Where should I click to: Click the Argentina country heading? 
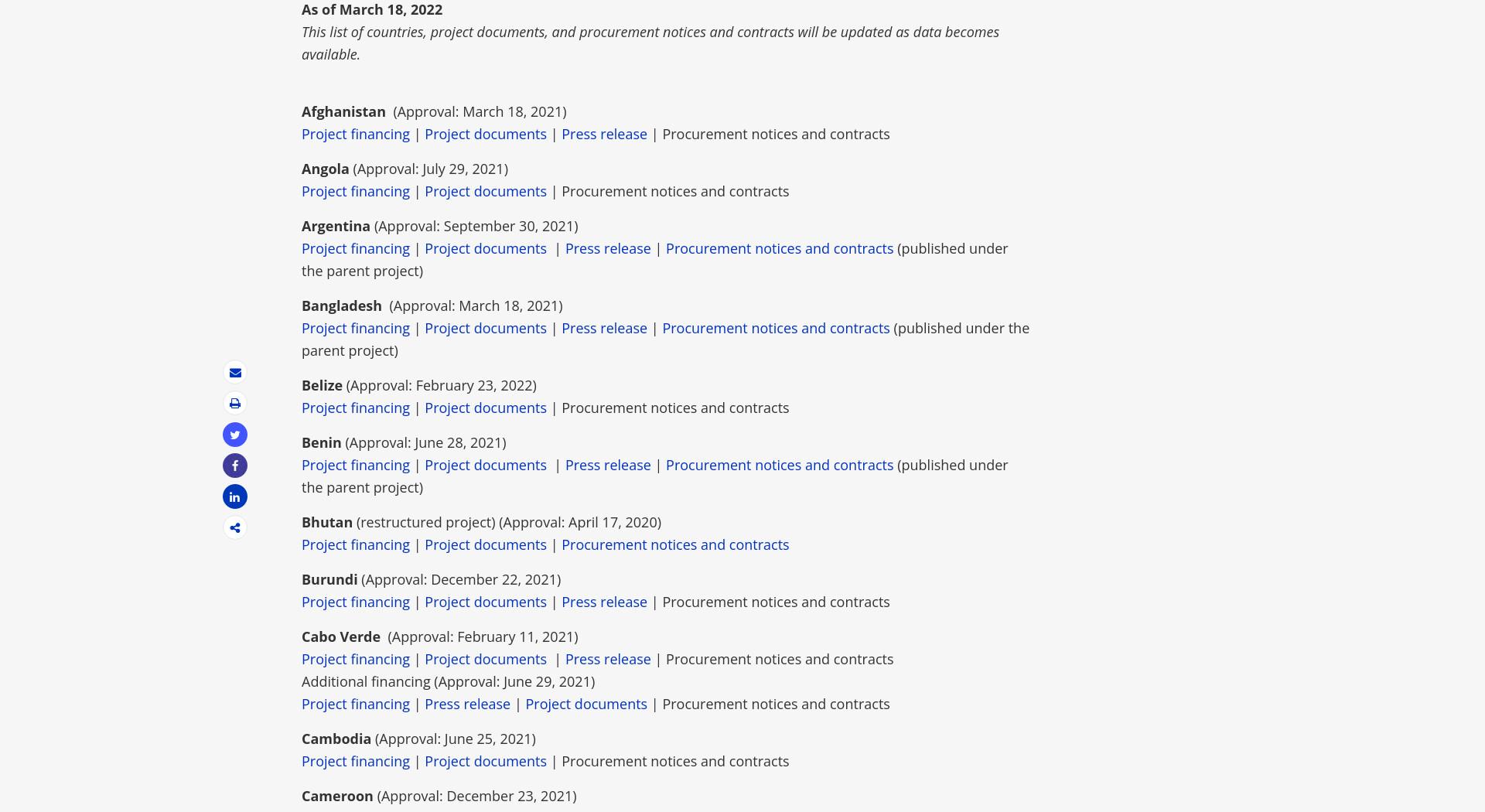coord(336,226)
